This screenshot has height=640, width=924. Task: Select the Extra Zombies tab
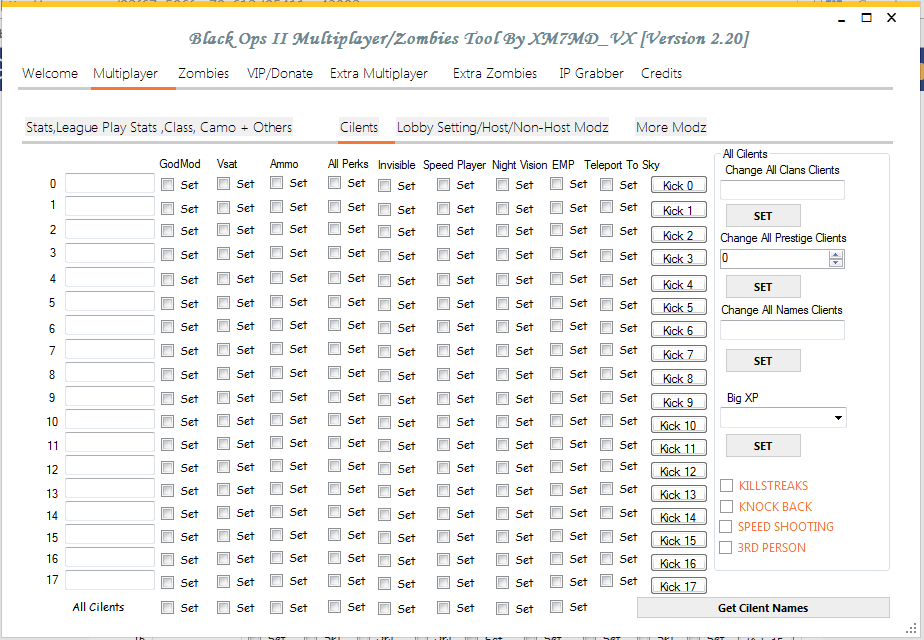pyautogui.click(x=495, y=74)
